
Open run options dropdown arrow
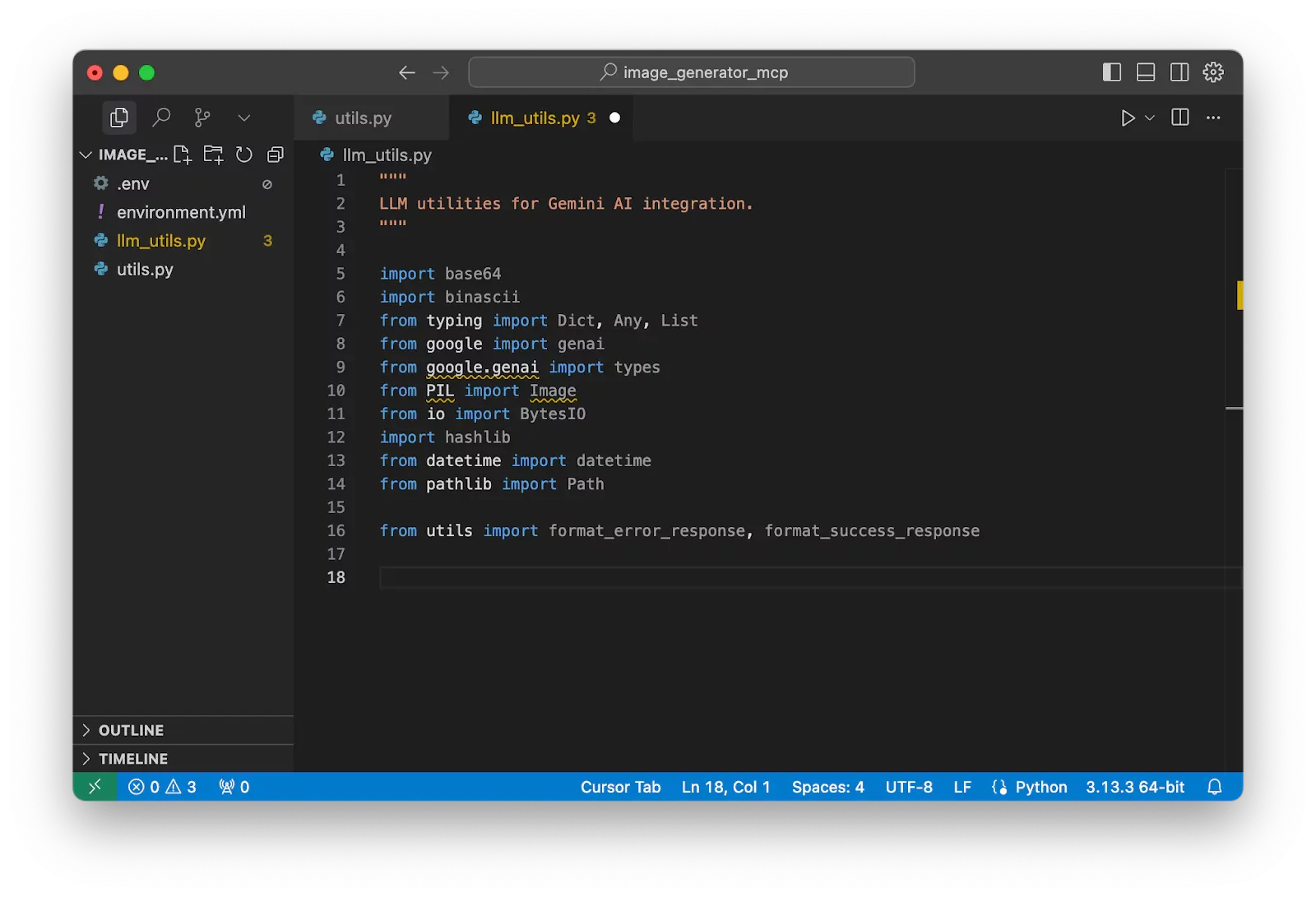tap(1150, 118)
